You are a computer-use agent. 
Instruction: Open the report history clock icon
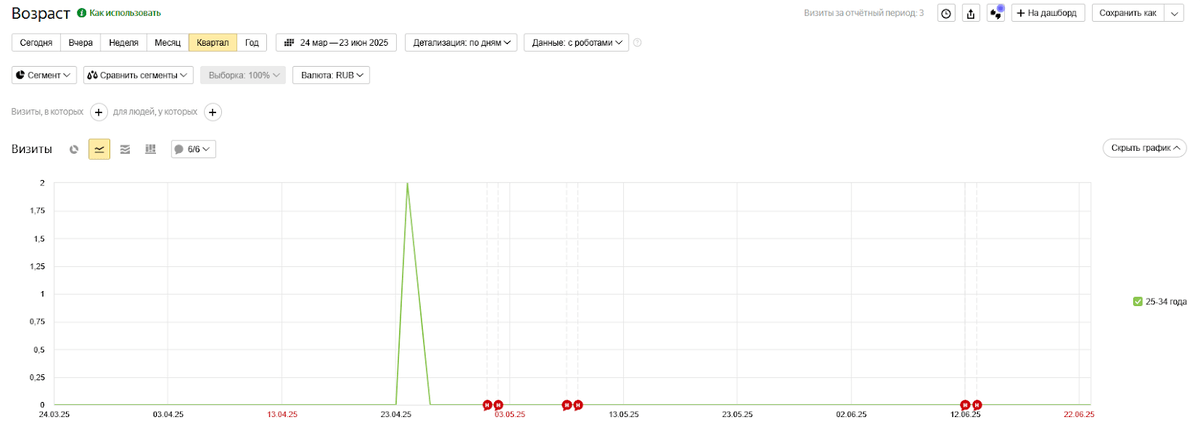pos(946,13)
